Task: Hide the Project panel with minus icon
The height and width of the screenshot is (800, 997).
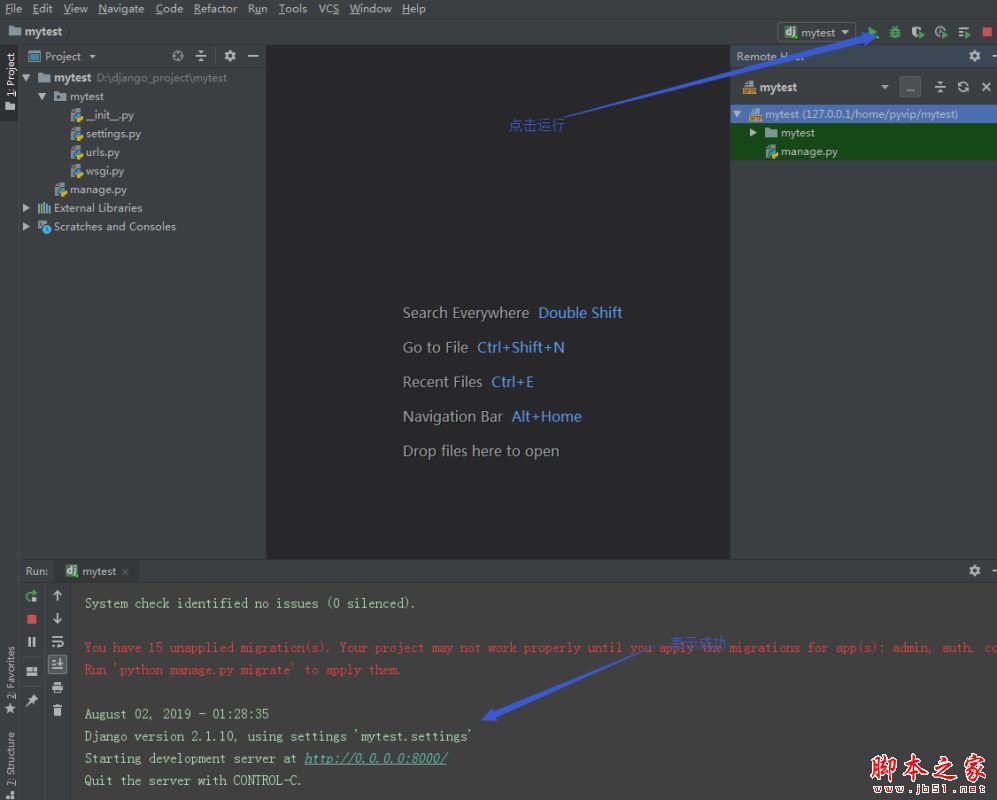Action: tap(253, 56)
